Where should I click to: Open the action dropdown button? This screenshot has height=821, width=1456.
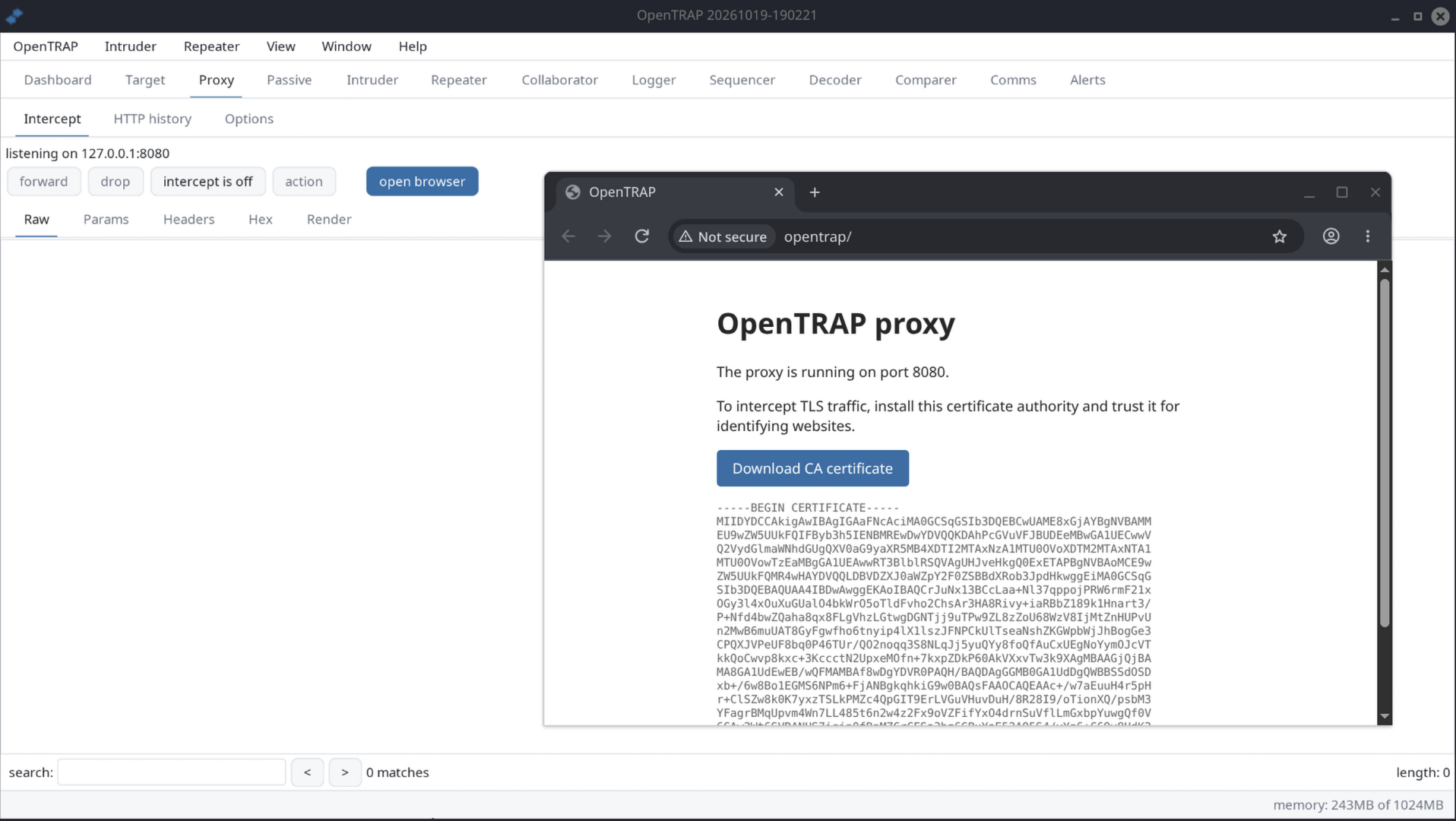(304, 182)
